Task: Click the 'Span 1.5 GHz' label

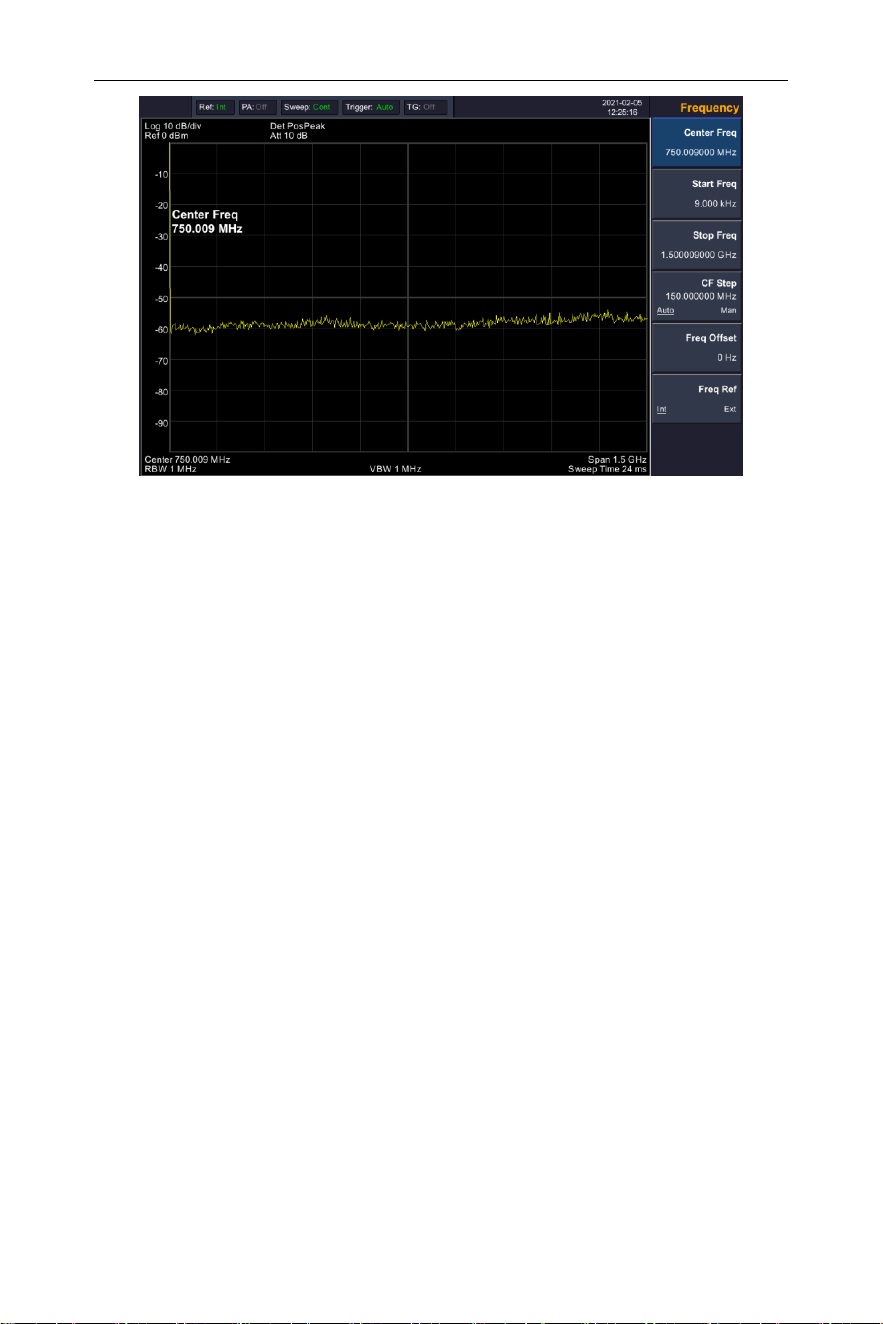Action: (x=617, y=459)
